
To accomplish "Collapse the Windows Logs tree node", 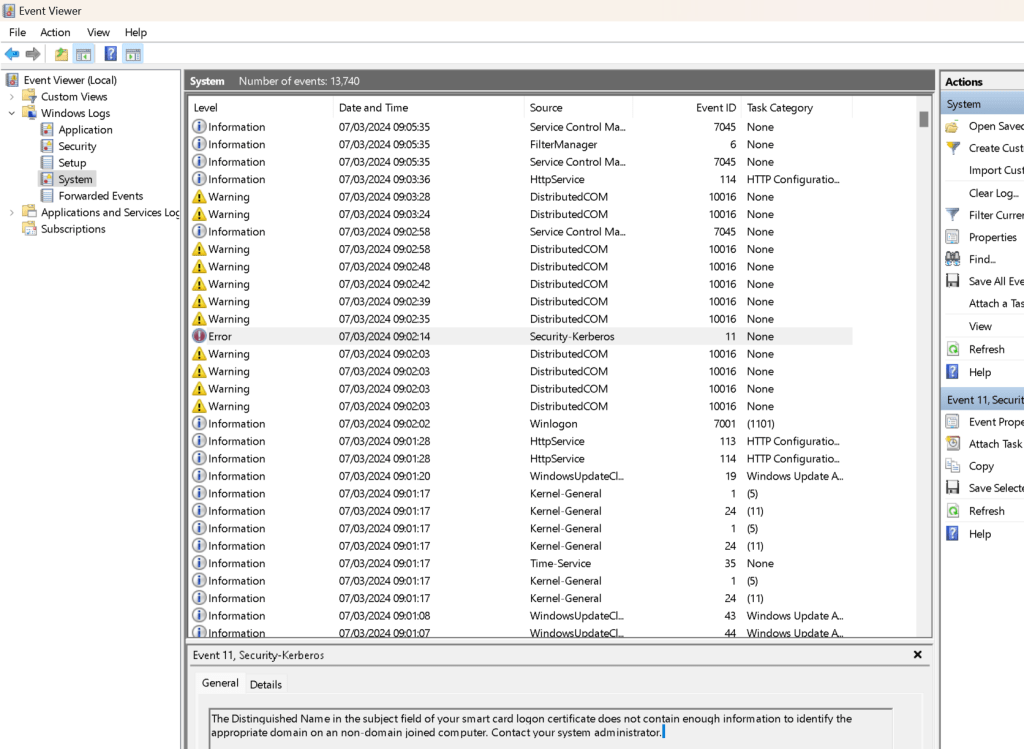I will tap(11, 113).
